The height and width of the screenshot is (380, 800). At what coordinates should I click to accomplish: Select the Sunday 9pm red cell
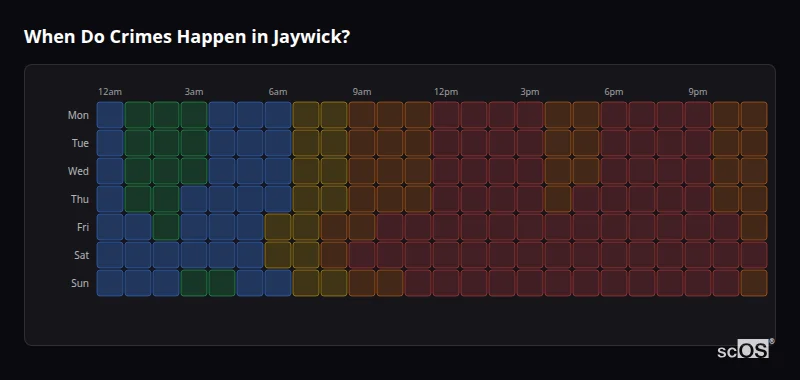pos(697,283)
